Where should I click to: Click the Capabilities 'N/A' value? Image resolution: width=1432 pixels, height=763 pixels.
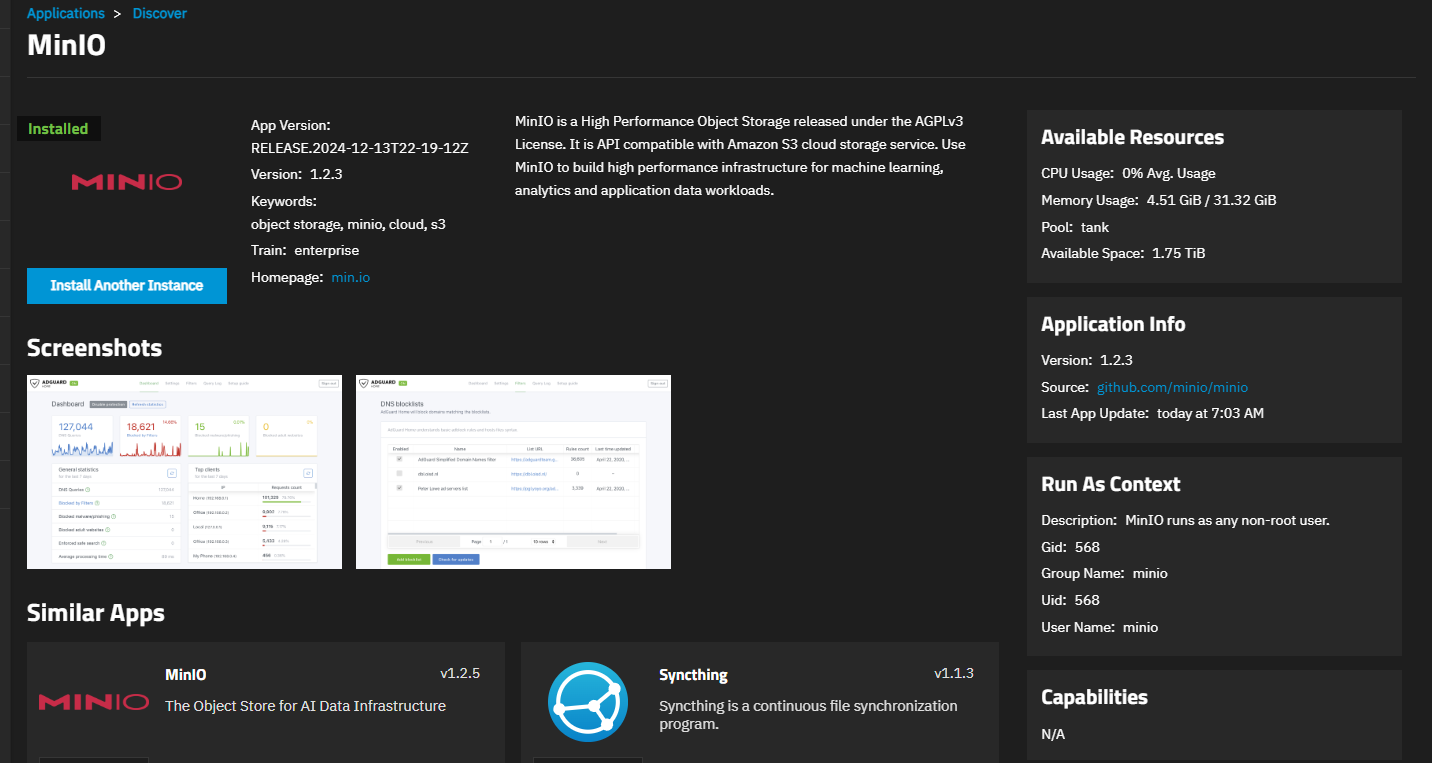(x=1053, y=734)
